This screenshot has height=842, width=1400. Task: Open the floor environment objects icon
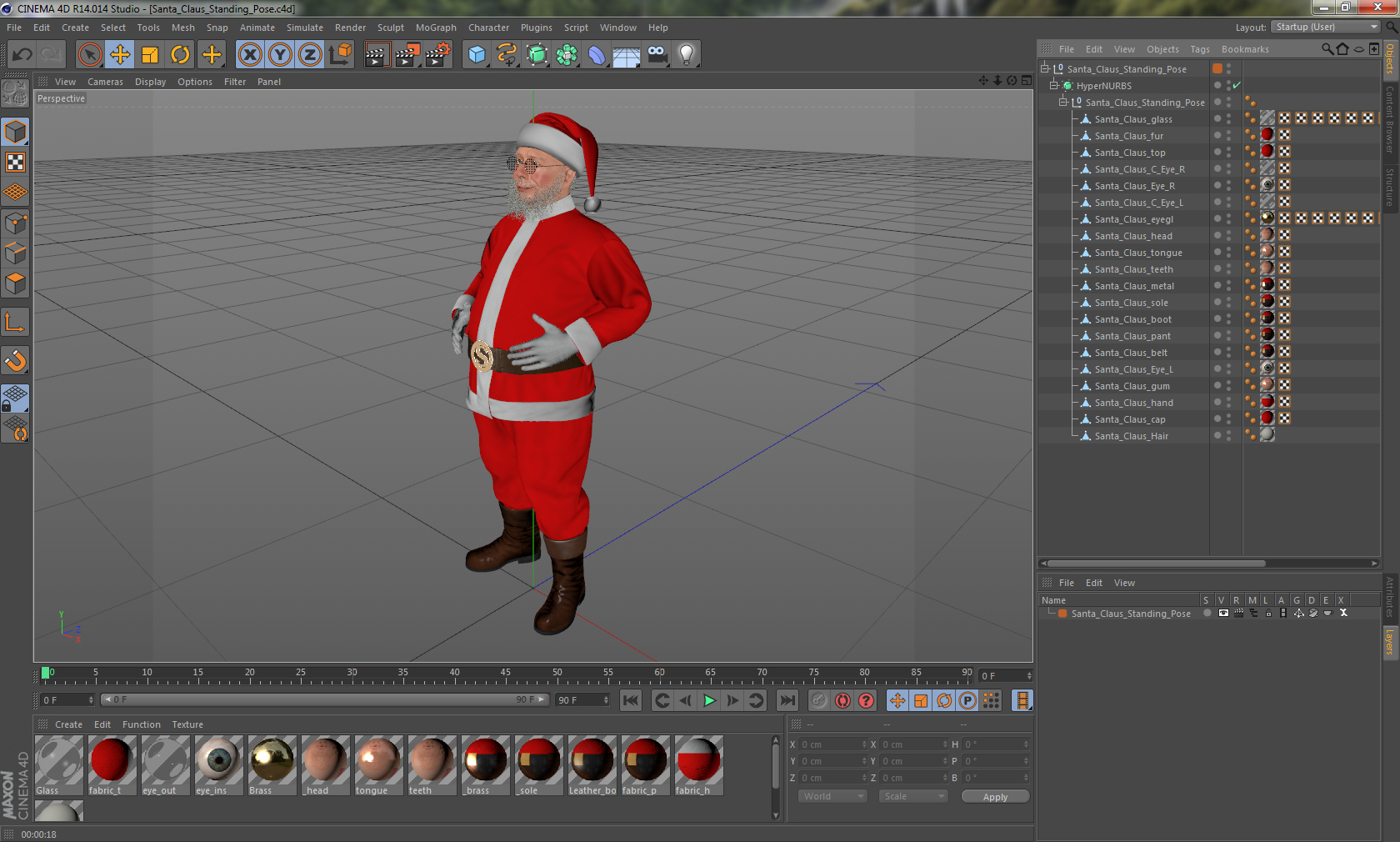(627, 55)
